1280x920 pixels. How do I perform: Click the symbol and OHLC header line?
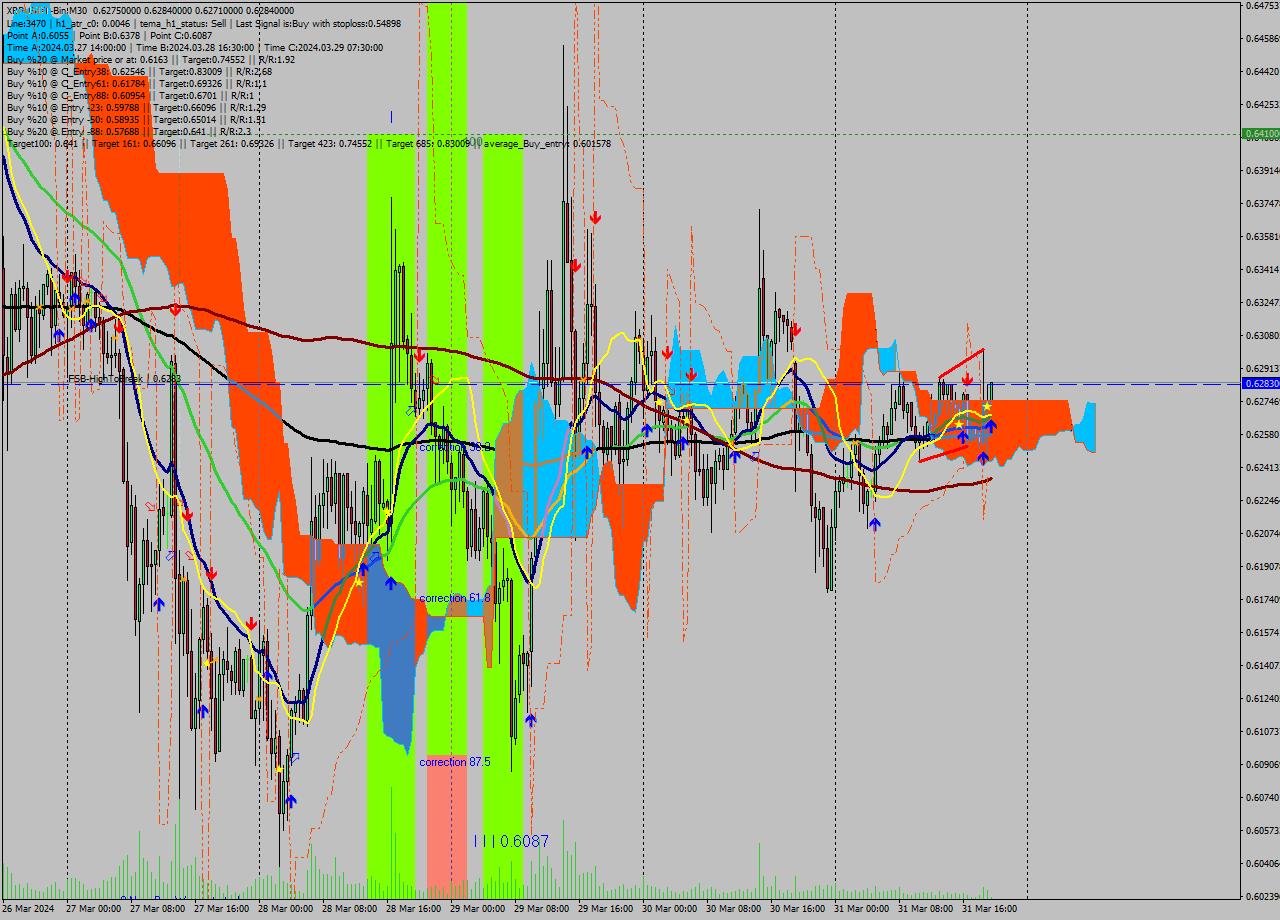[x=150, y=11]
